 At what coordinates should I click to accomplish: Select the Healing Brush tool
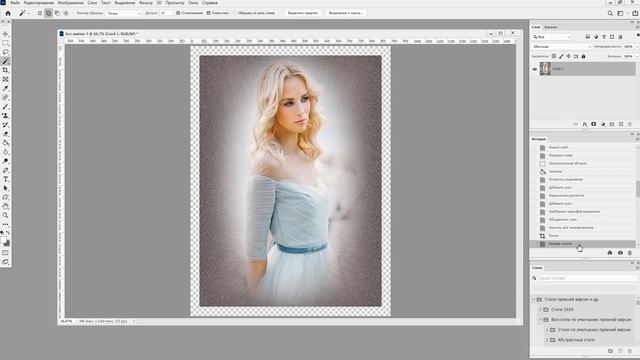click(x=5, y=98)
